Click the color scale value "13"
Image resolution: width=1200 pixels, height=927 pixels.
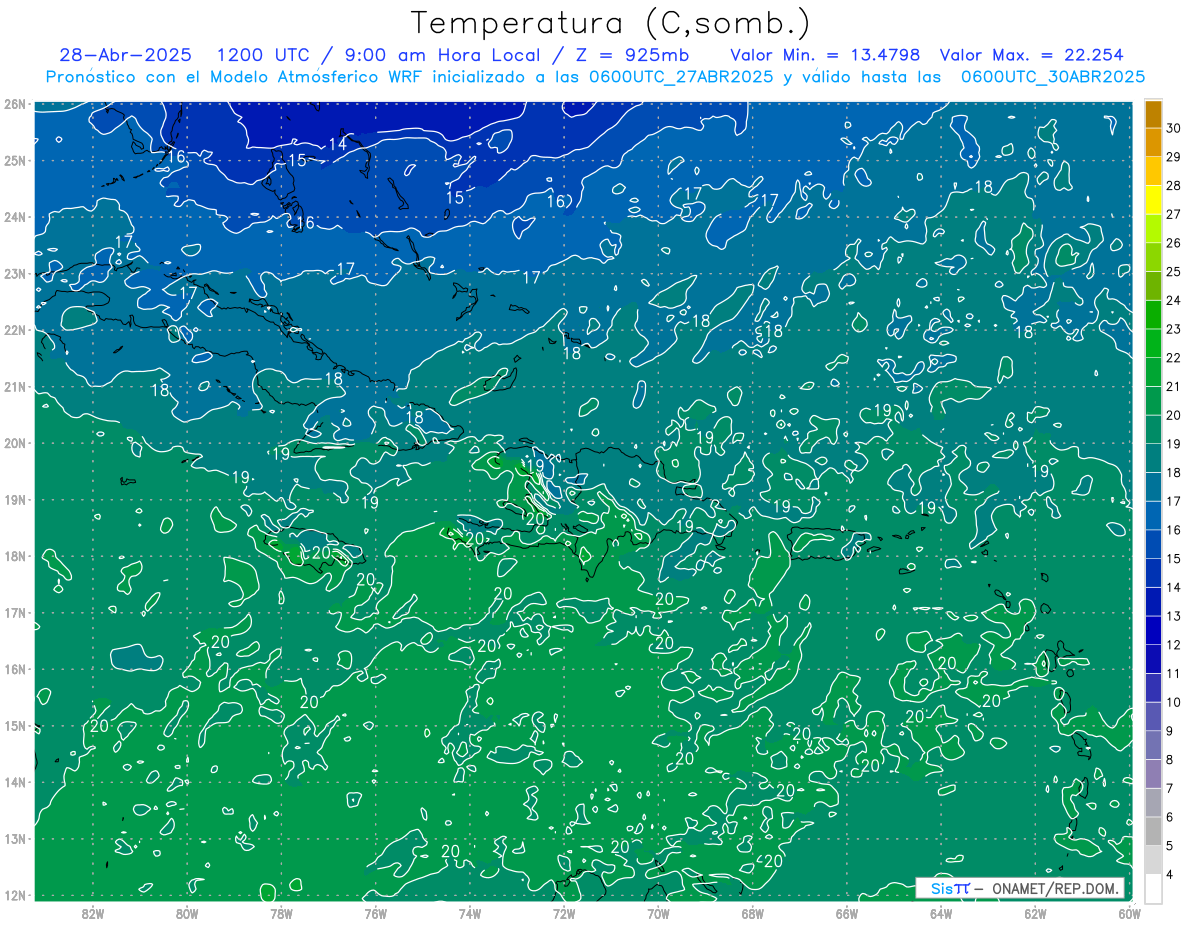pyautogui.click(x=1174, y=616)
